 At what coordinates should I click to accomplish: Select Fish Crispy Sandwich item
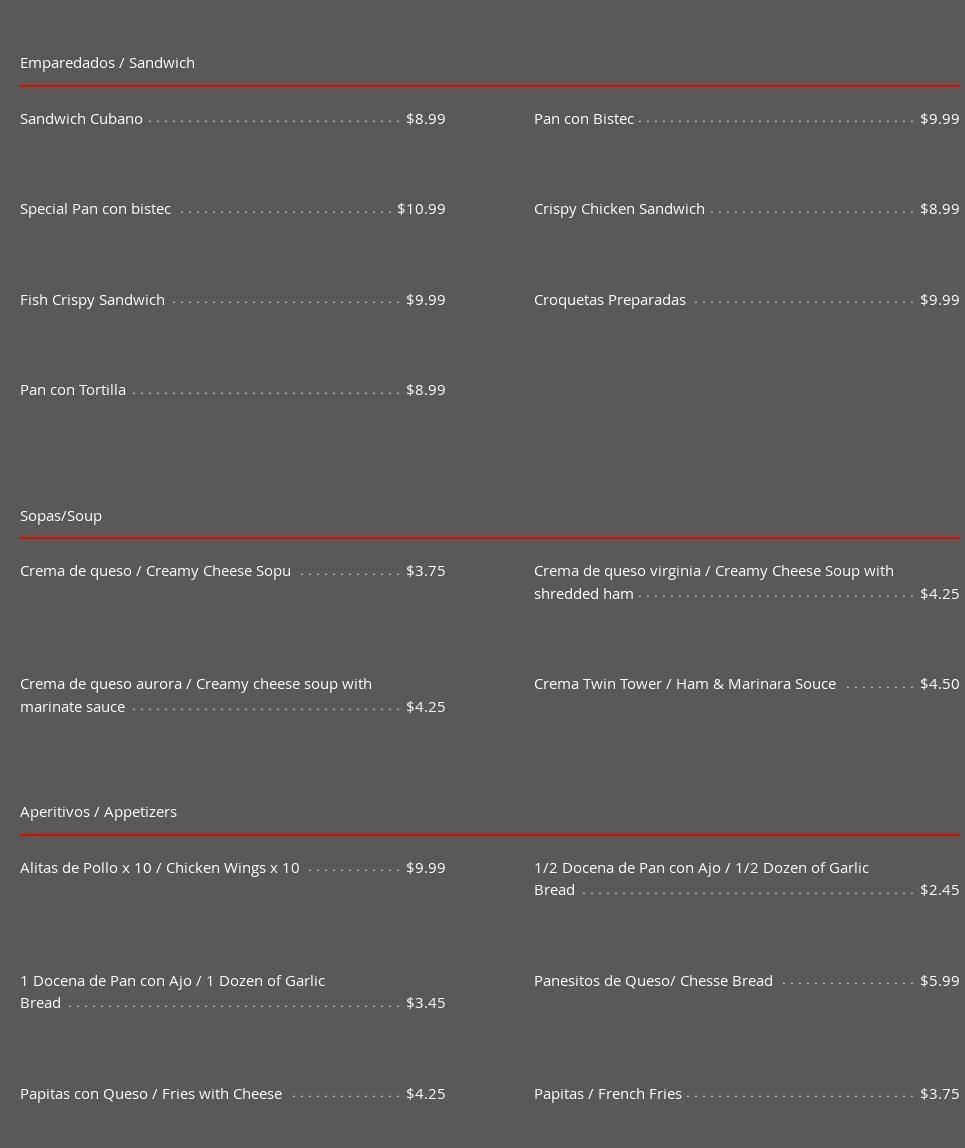coord(93,300)
